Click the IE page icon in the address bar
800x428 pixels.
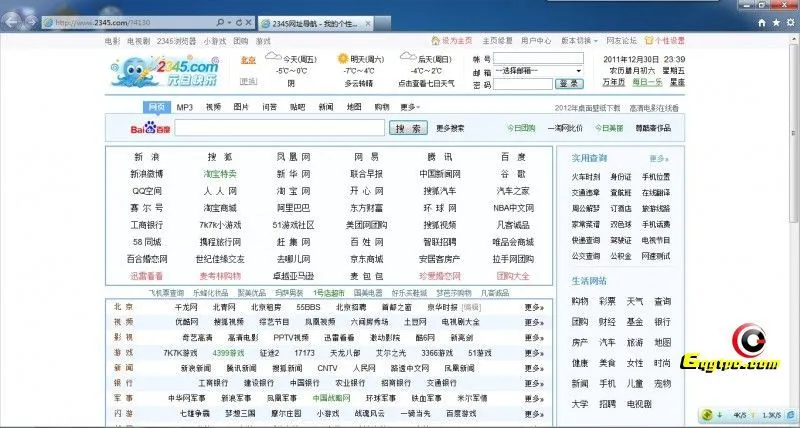point(48,22)
